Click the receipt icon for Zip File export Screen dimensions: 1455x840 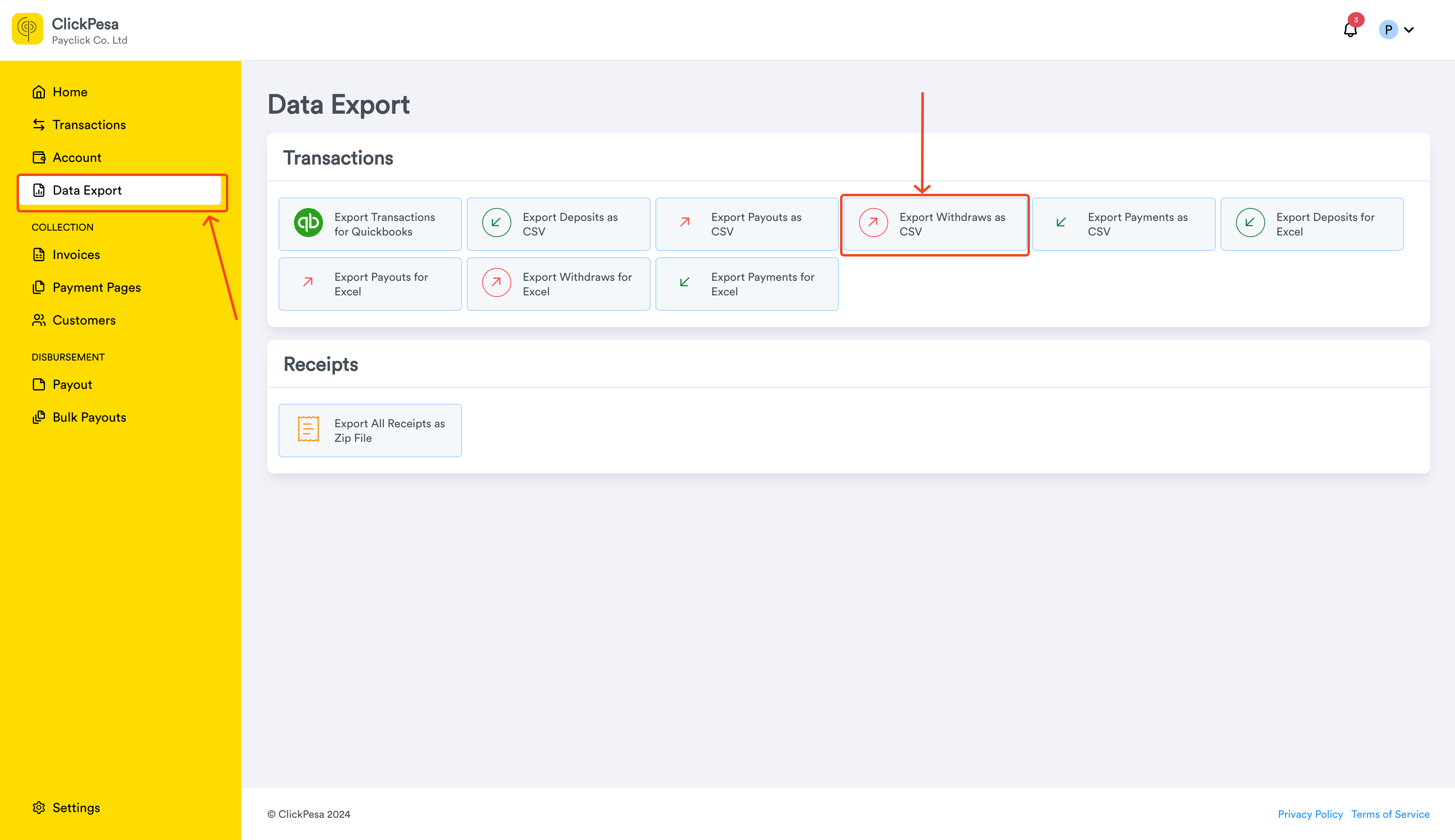[308, 429]
